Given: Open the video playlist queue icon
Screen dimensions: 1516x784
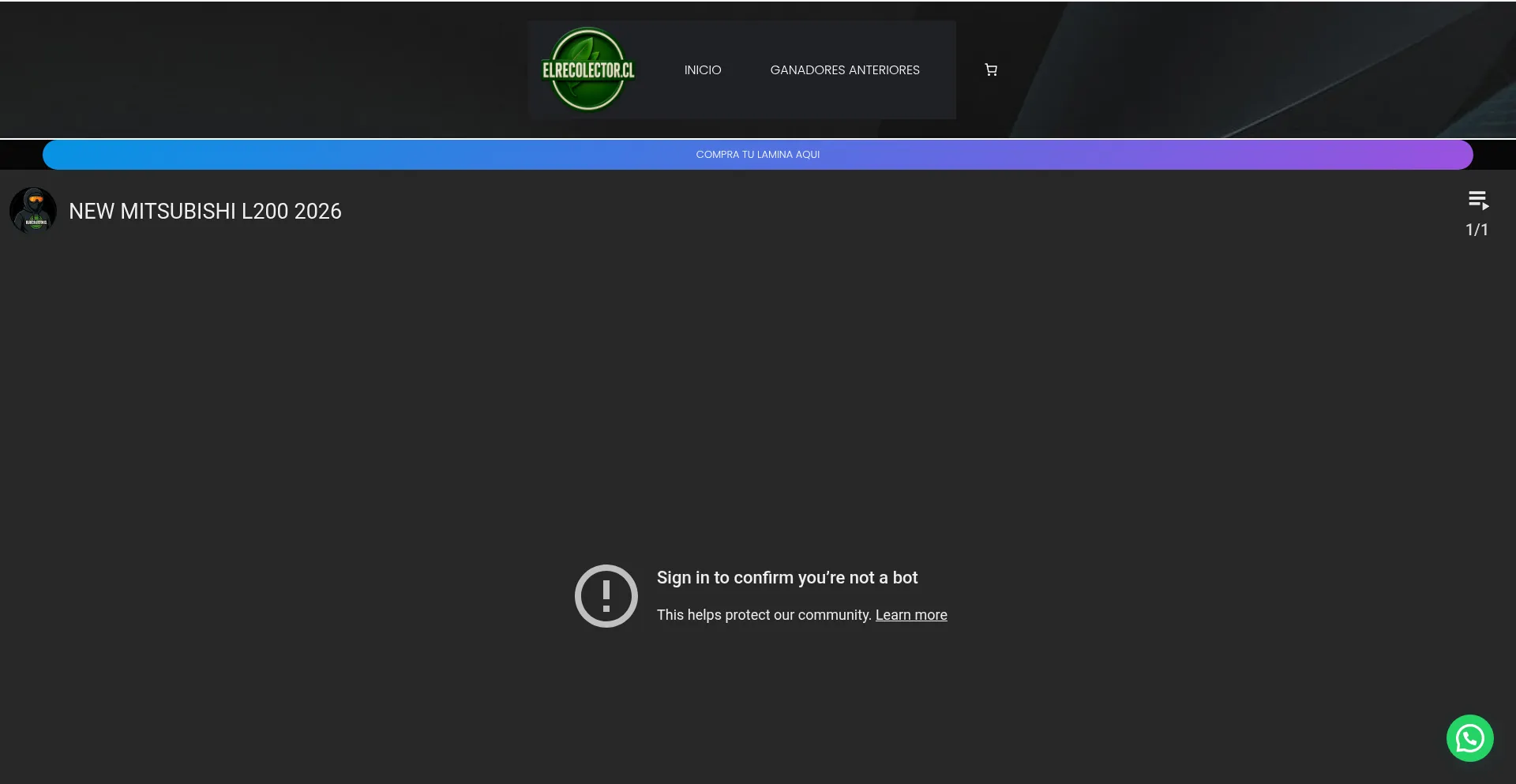Looking at the screenshot, I should click(1478, 201).
